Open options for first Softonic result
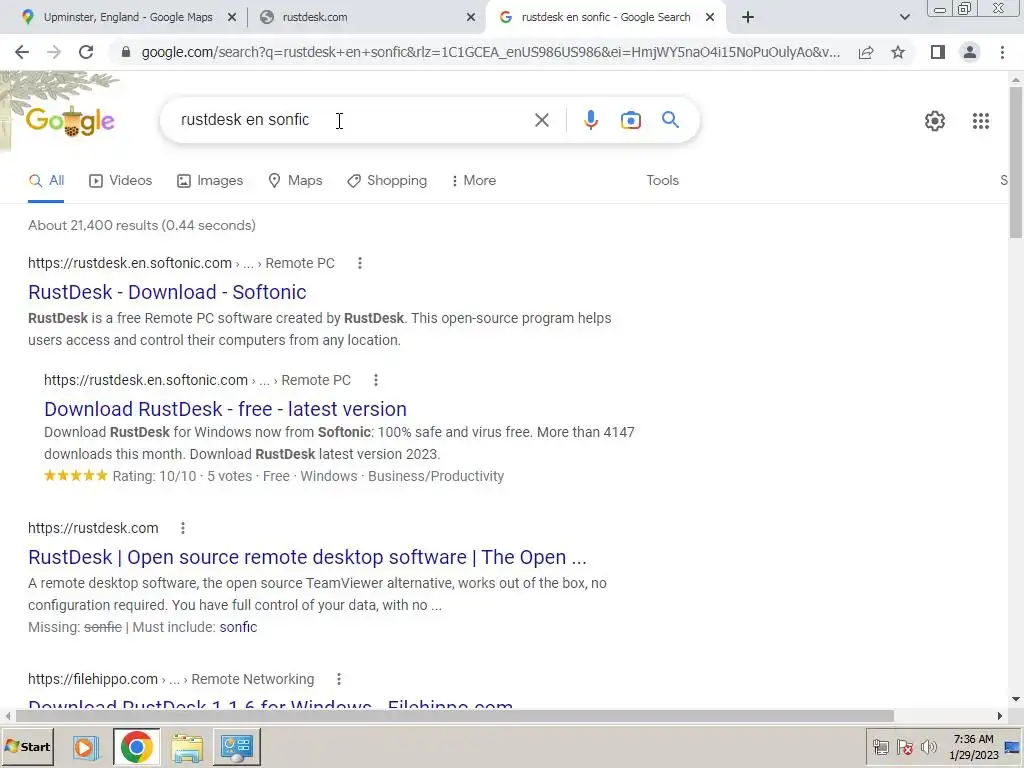 [360, 263]
